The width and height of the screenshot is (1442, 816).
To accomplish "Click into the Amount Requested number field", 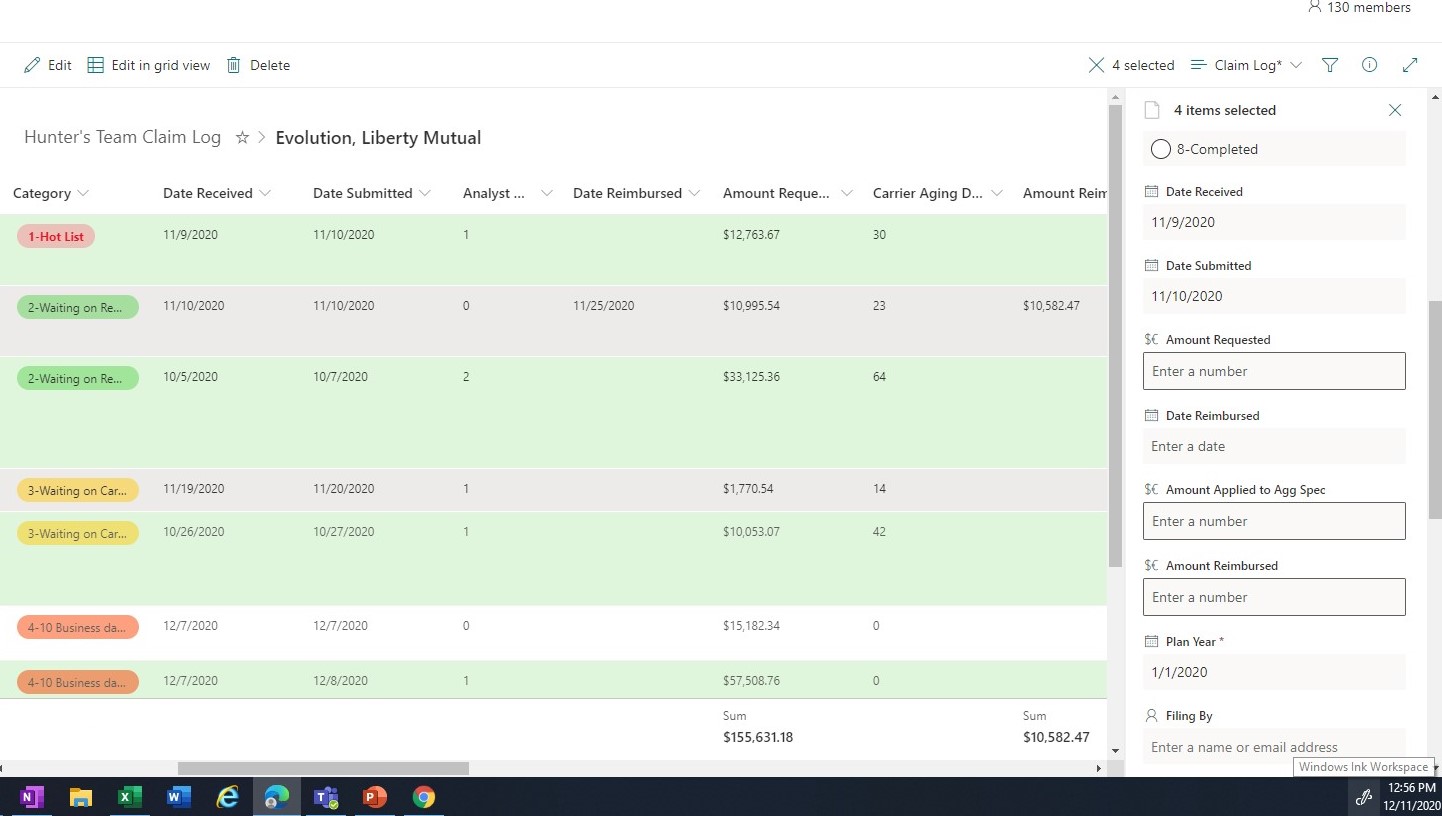I will click(1274, 371).
